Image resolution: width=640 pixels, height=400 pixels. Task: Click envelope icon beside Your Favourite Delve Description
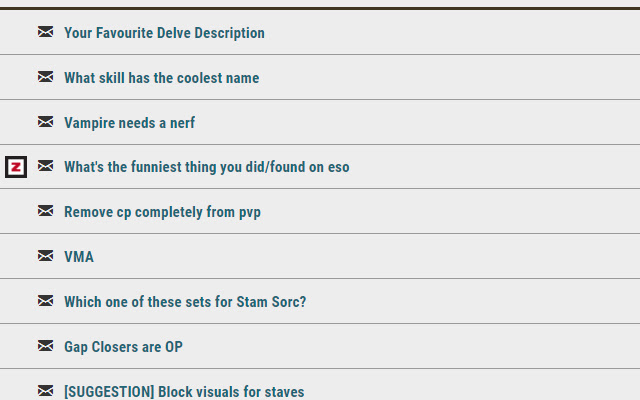click(x=45, y=32)
